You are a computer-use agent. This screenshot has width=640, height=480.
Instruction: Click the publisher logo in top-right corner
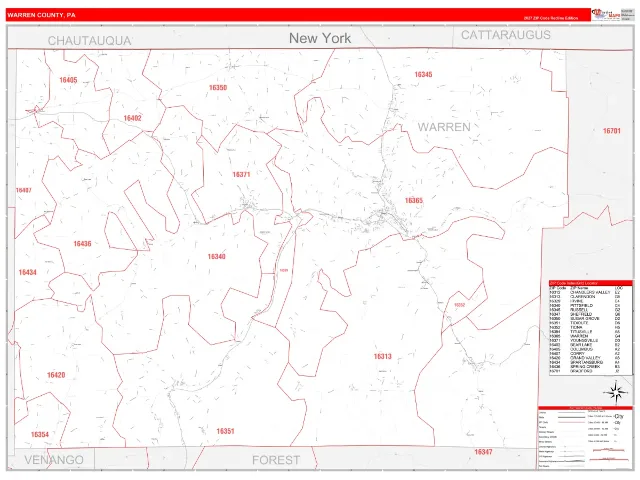pos(606,14)
